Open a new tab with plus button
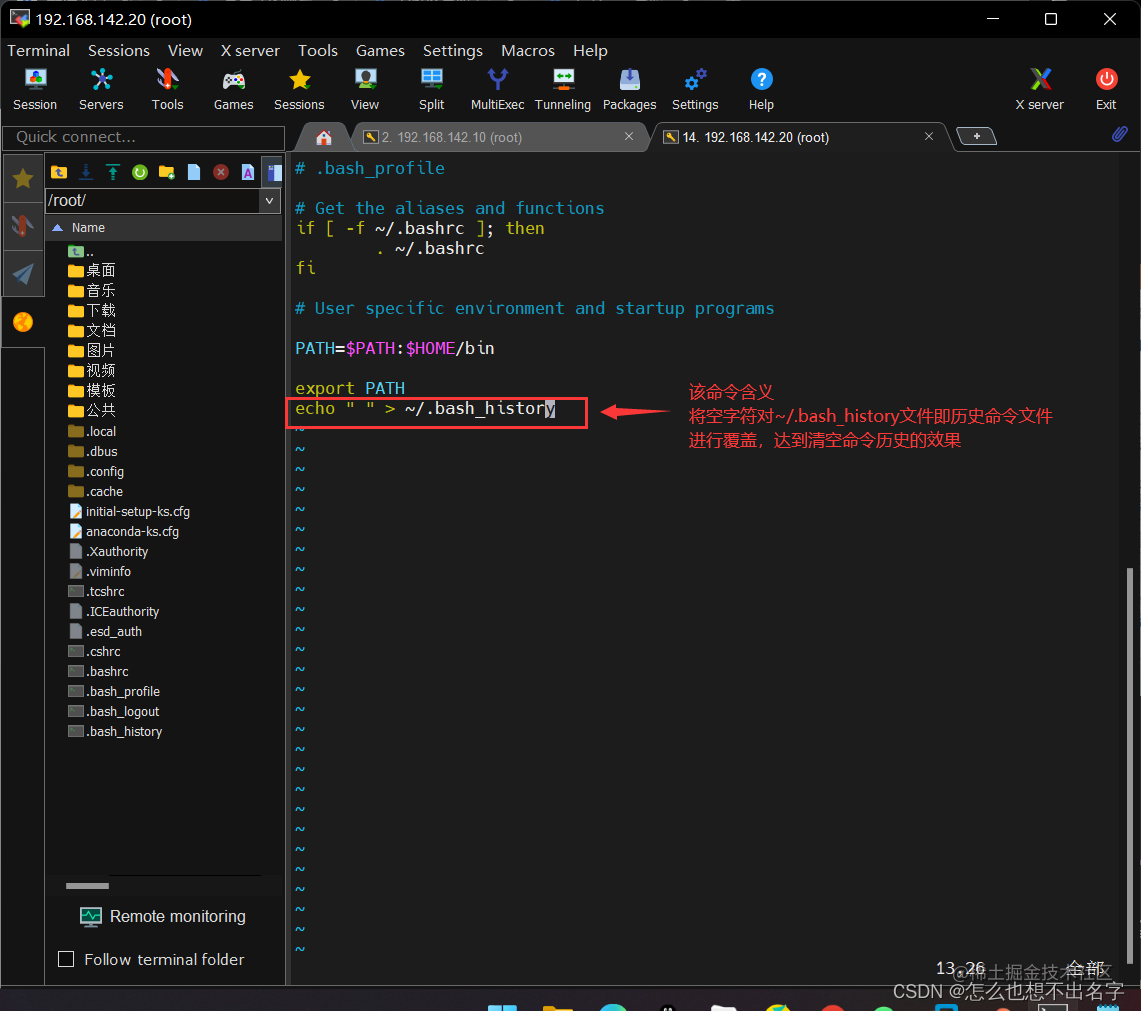This screenshot has height=1011, width=1141. pos(976,136)
